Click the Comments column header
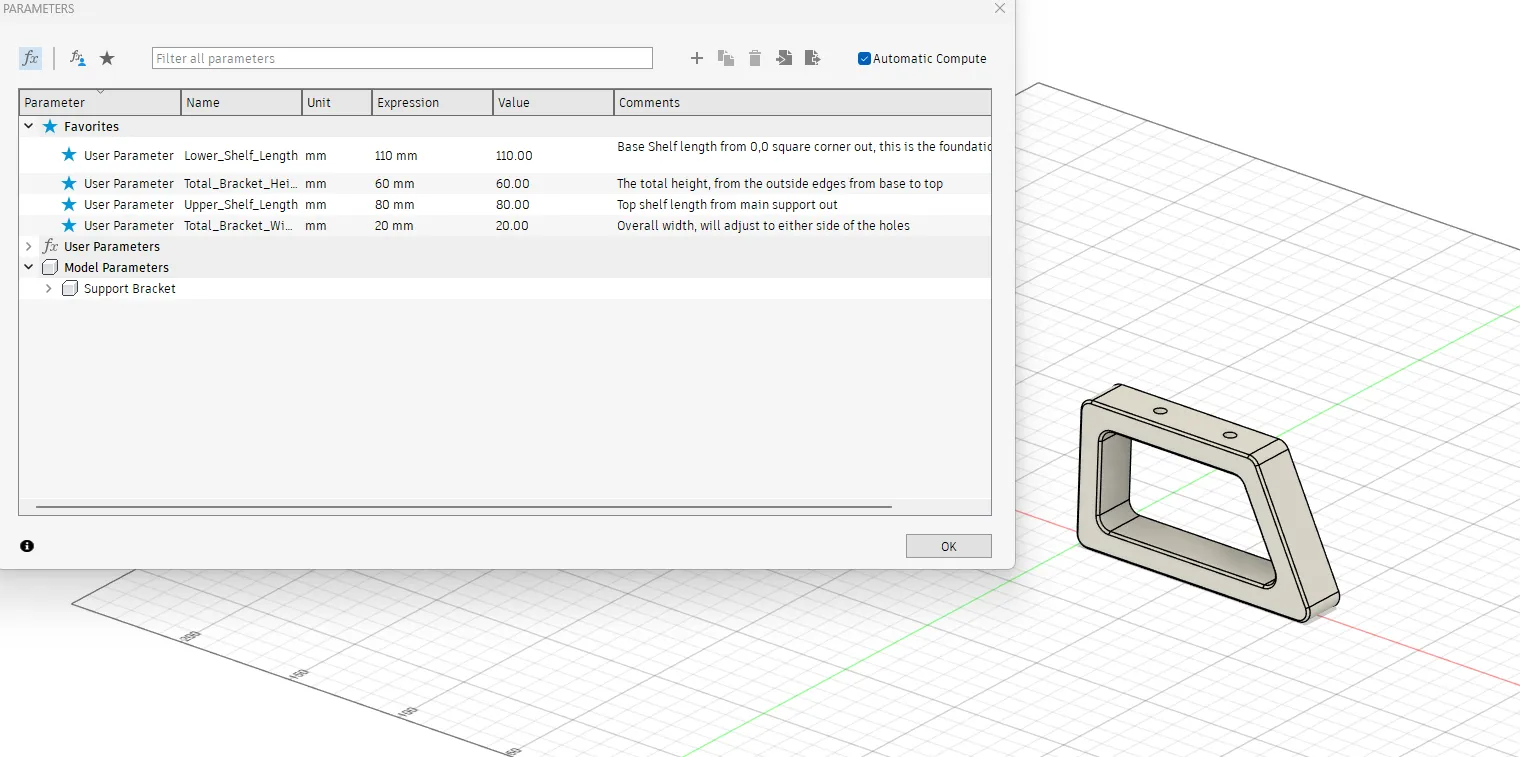Screen dimensions: 1520x757 click(x=803, y=102)
